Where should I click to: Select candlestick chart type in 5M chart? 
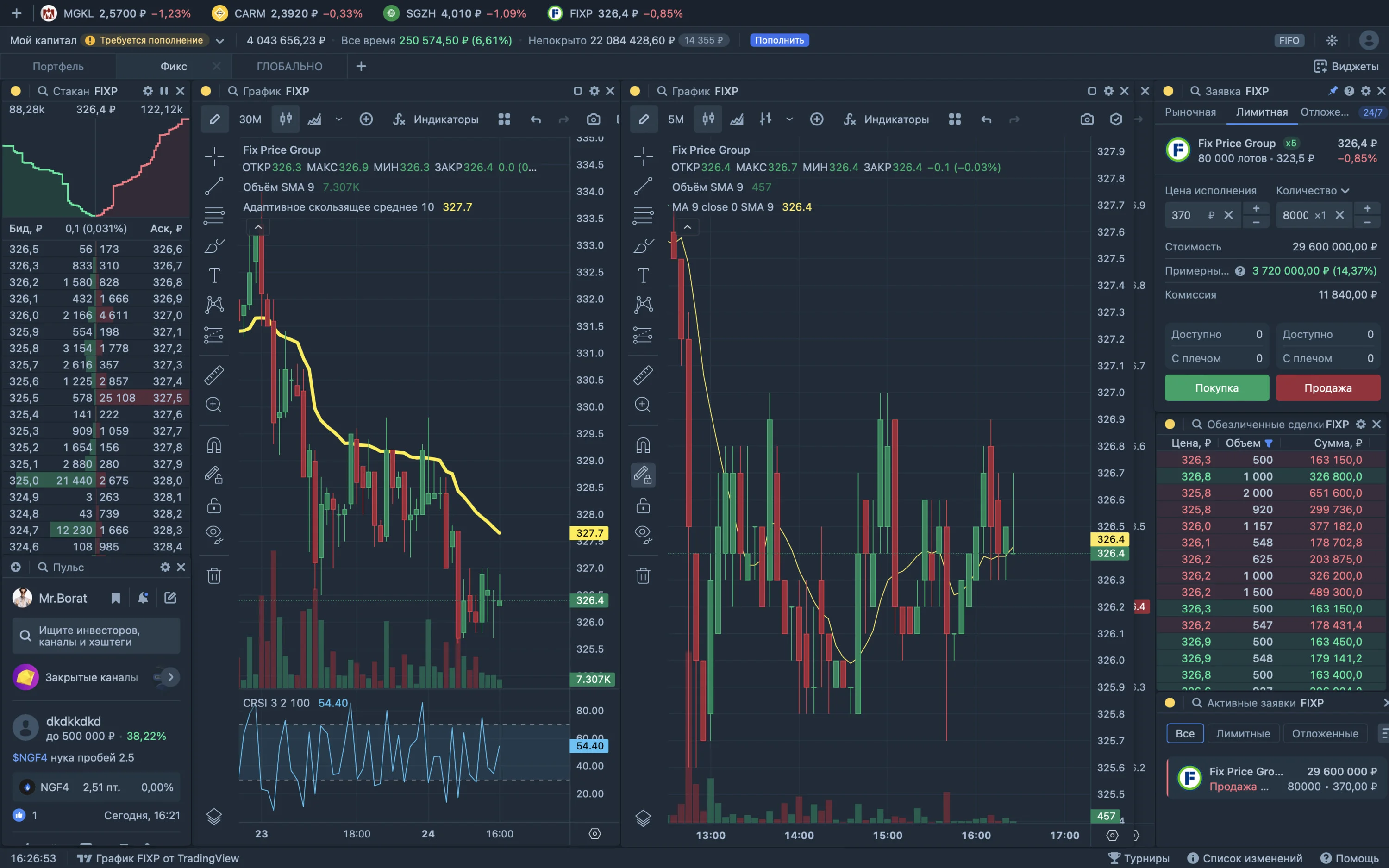click(x=708, y=119)
